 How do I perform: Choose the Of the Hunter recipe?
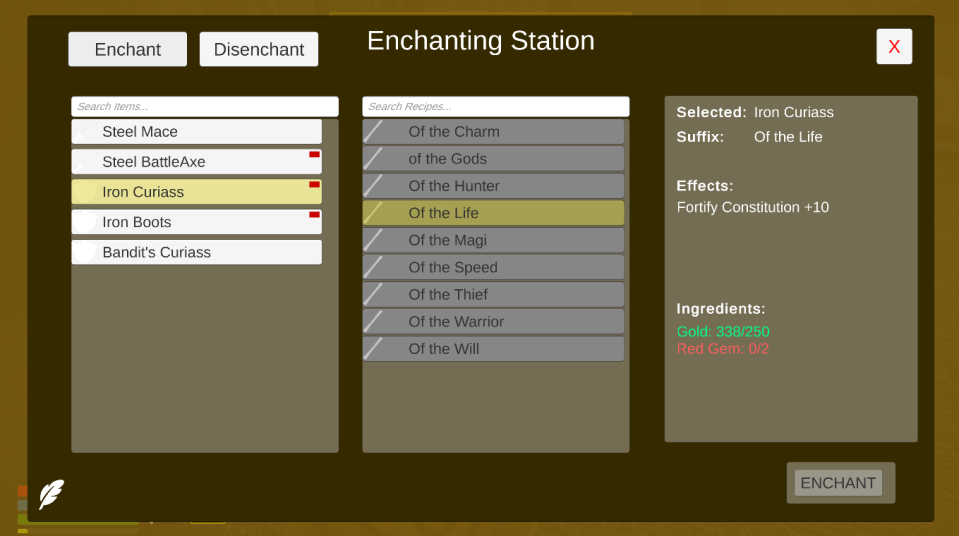pyautogui.click(x=493, y=185)
